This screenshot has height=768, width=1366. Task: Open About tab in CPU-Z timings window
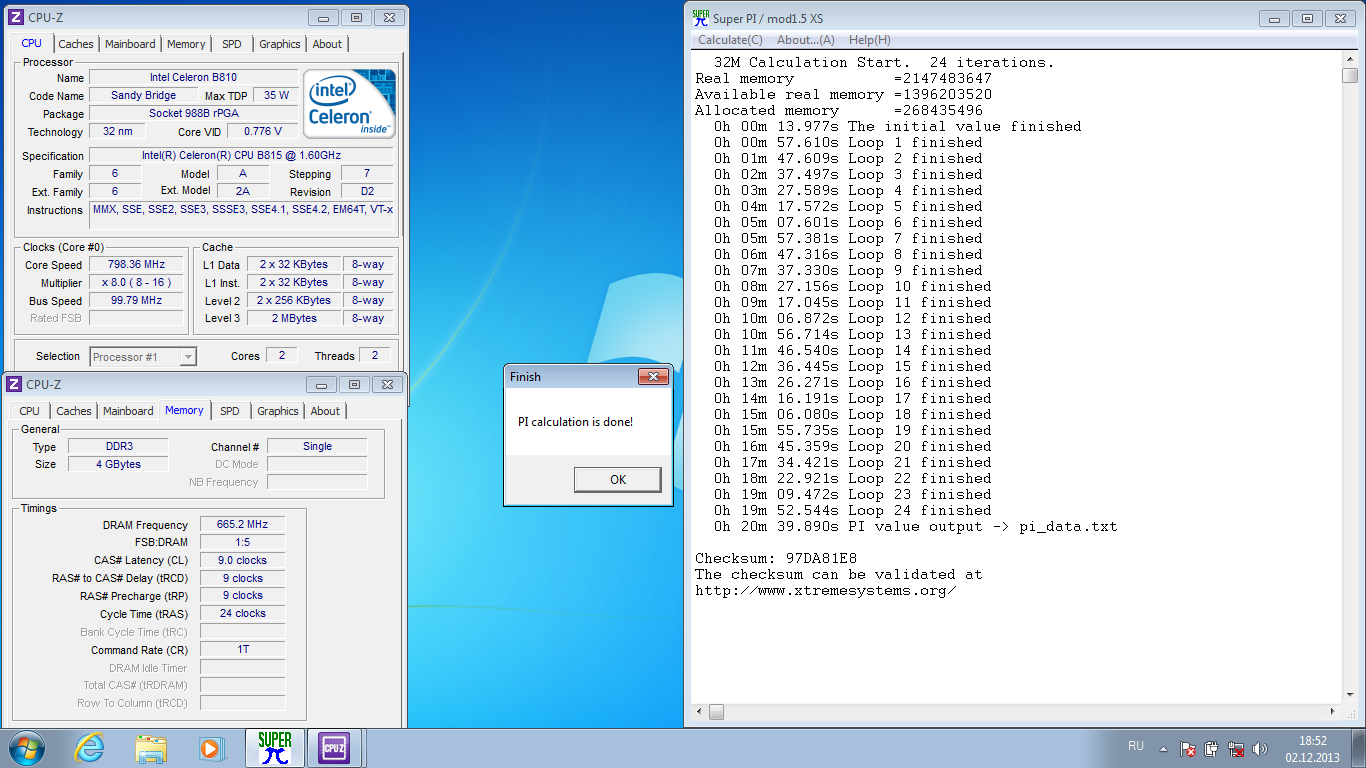pyautogui.click(x=325, y=411)
